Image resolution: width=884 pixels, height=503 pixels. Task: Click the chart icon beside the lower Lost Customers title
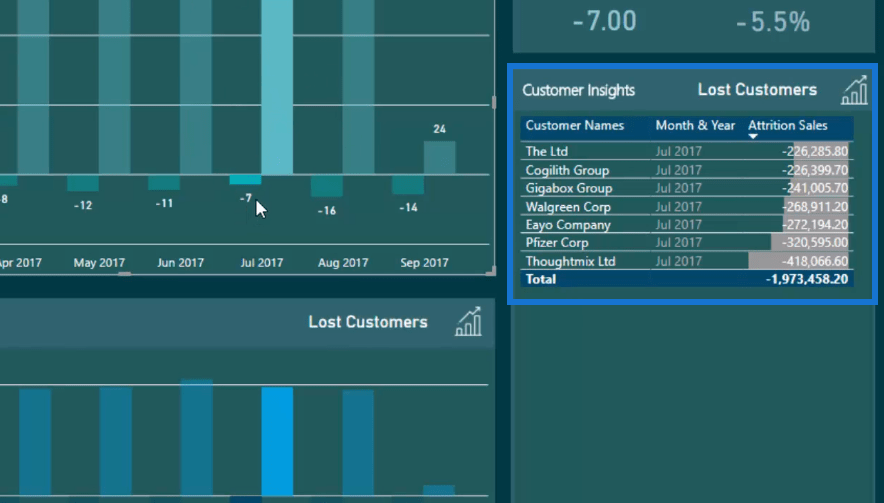pyautogui.click(x=468, y=322)
